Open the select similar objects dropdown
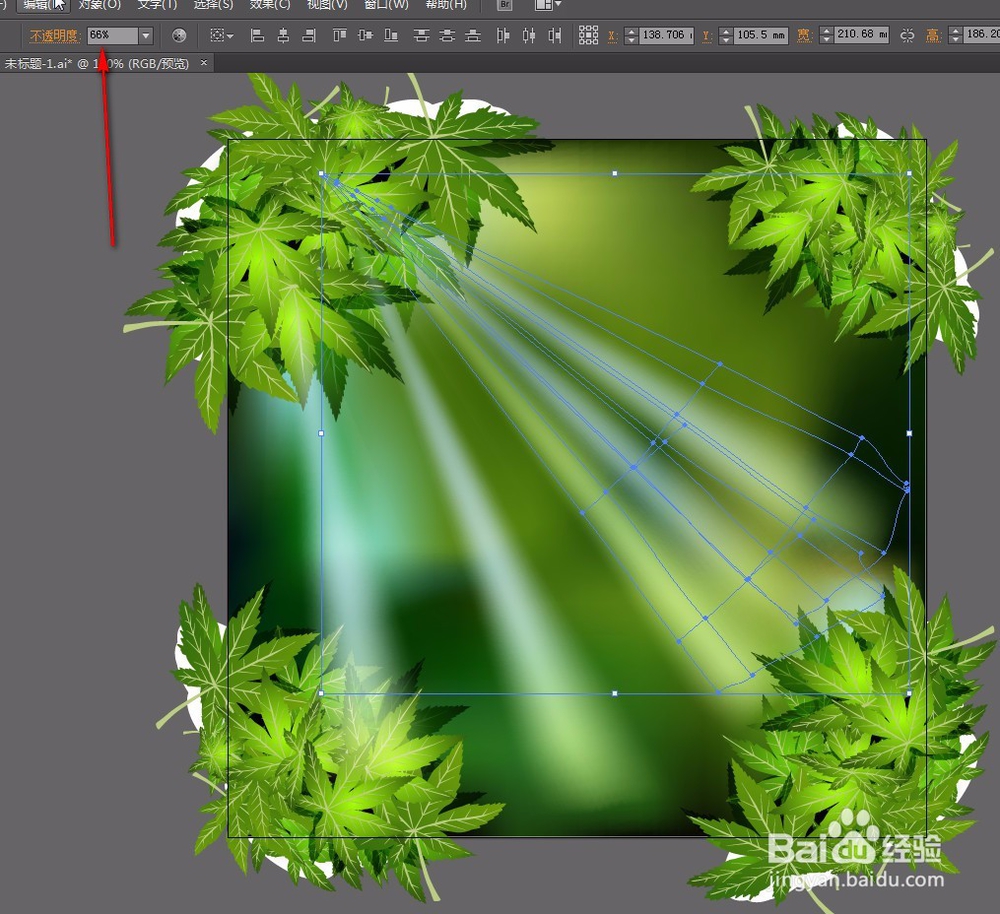The image size is (1000, 914). 229,35
